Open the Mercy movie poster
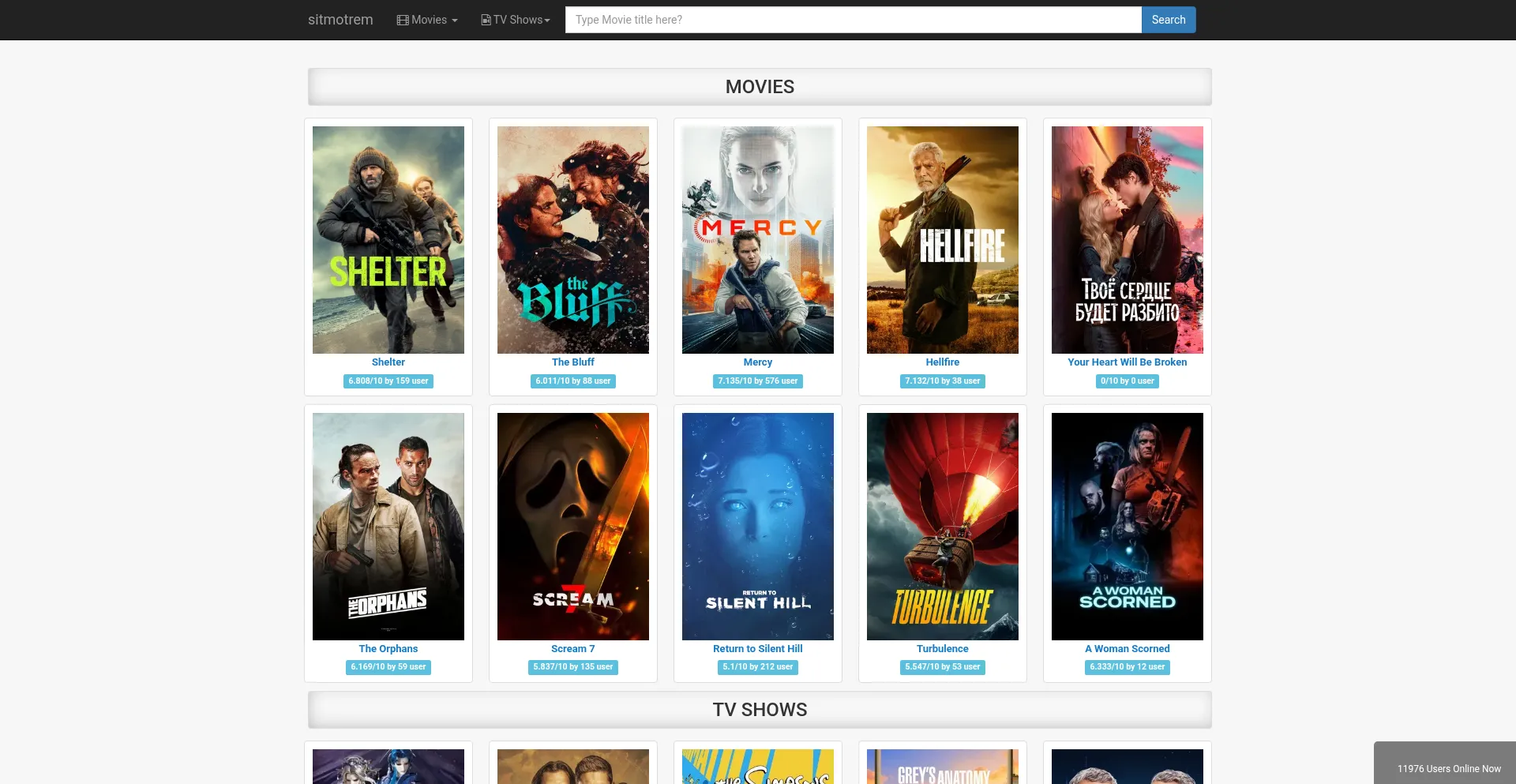 758,240
